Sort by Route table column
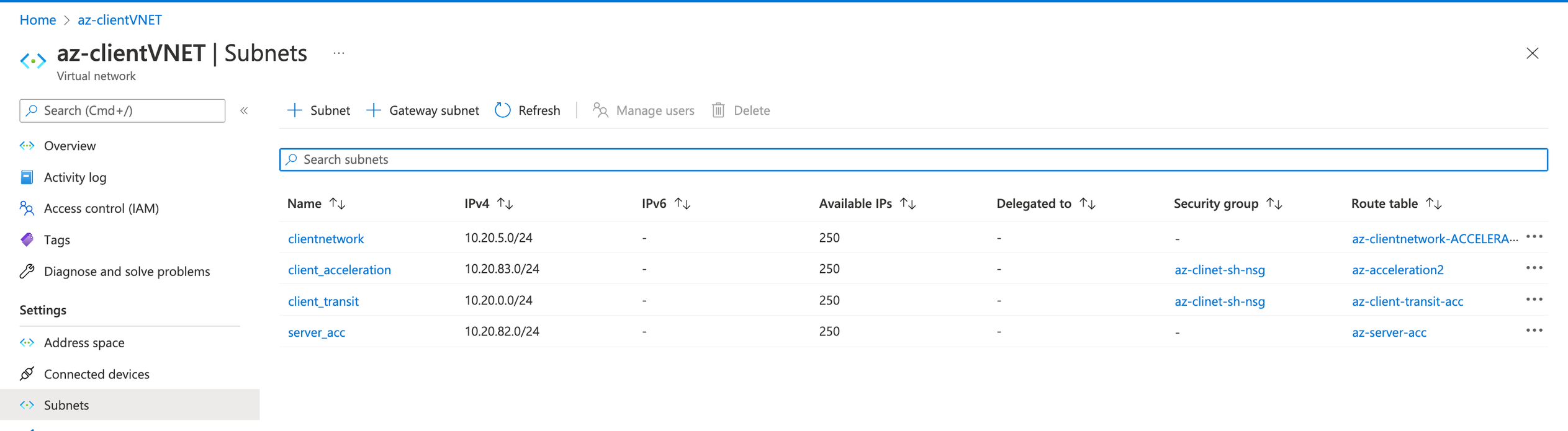Screen dimensions: 1568x431 pos(1433,203)
